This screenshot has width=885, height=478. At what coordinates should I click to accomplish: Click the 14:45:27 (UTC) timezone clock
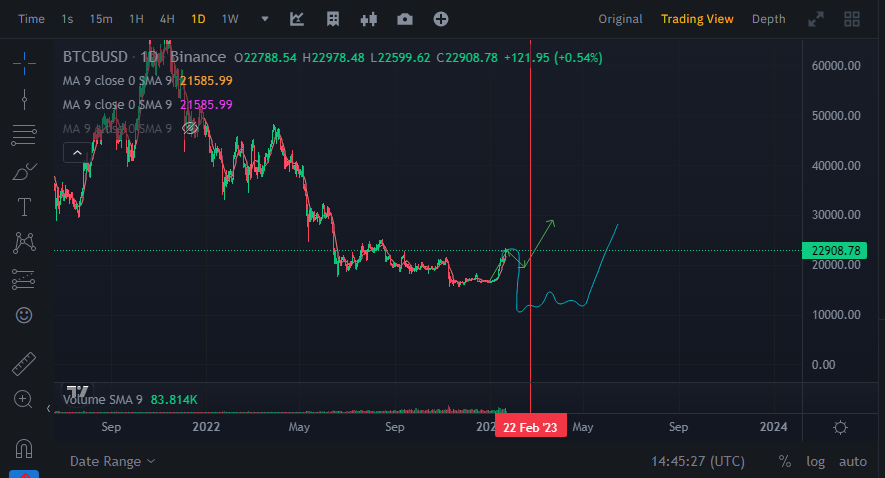coord(698,462)
